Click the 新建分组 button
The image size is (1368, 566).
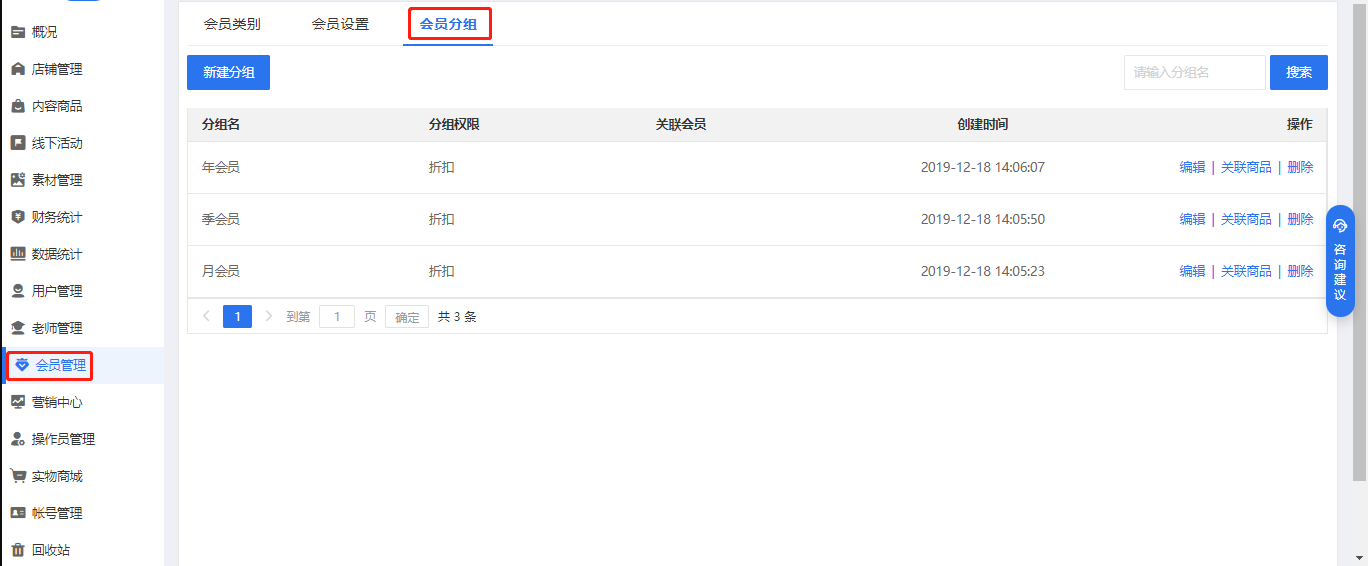tap(228, 72)
